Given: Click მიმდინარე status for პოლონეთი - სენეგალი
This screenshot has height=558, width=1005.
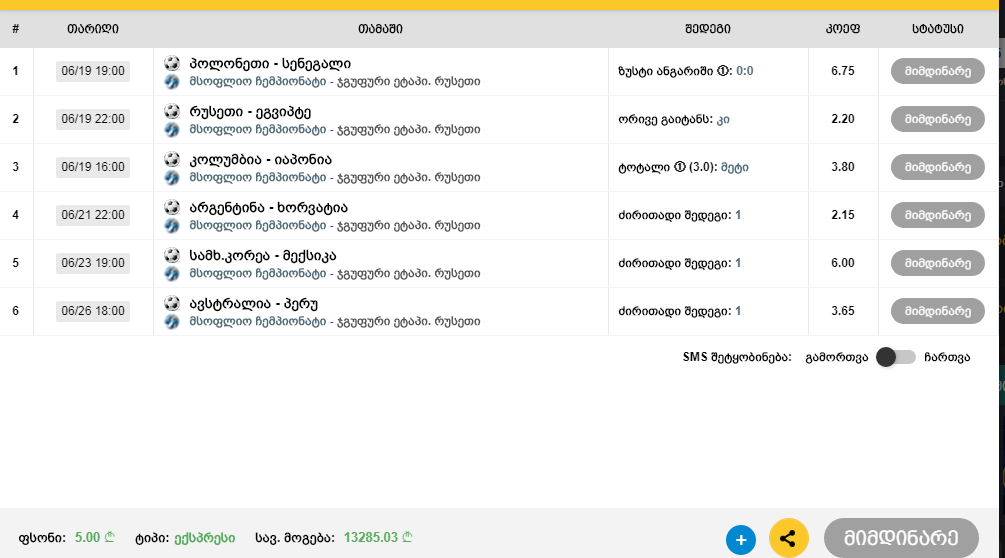Looking at the screenshot, I should pos(938,71).
